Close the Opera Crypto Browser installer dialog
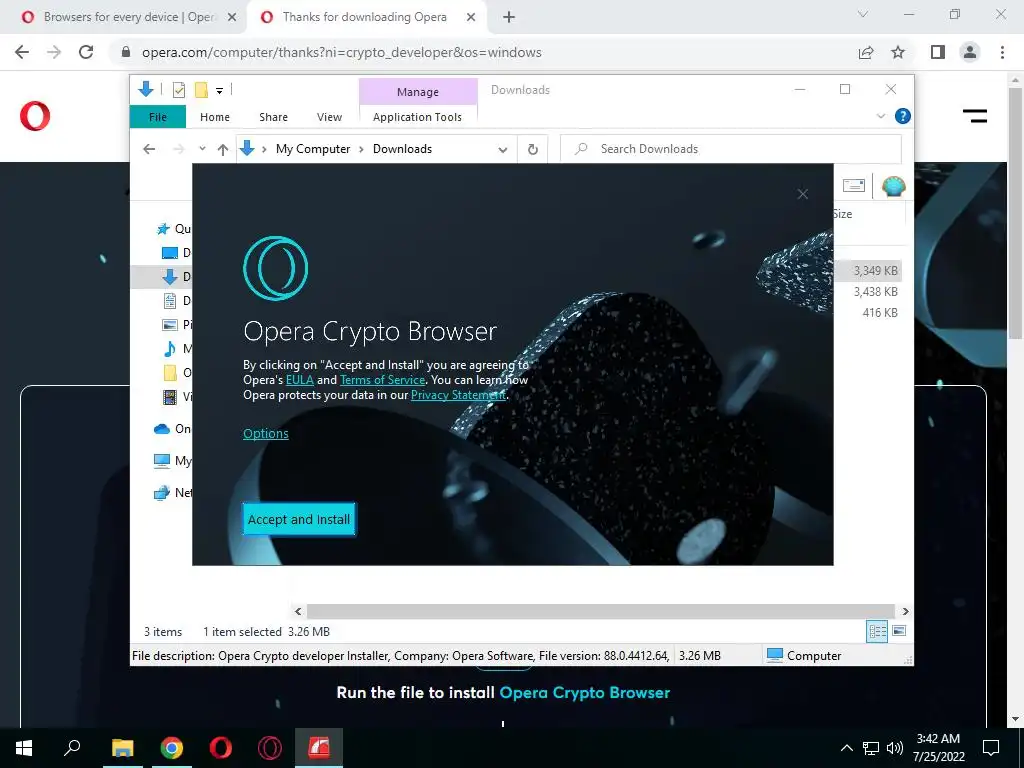This screenshot has height=768, width=1024. [803, 194]
